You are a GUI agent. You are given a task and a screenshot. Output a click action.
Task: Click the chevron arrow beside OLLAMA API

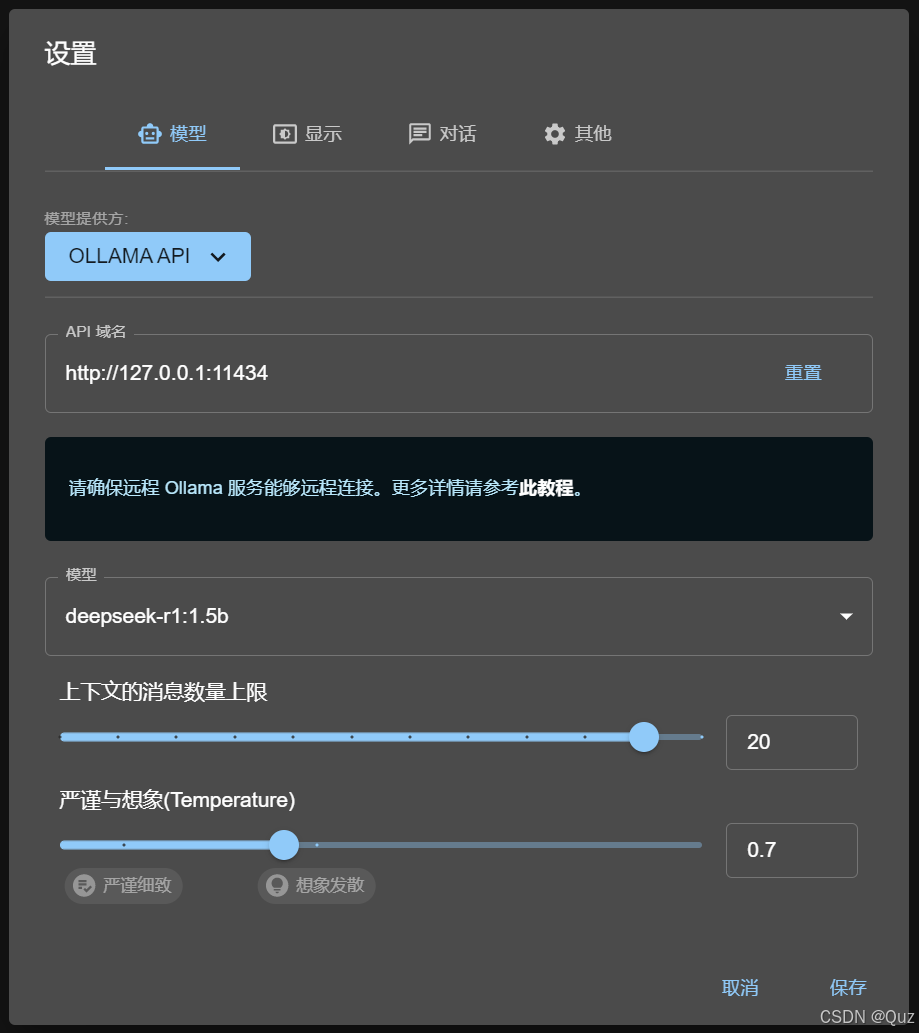(218, 257)
